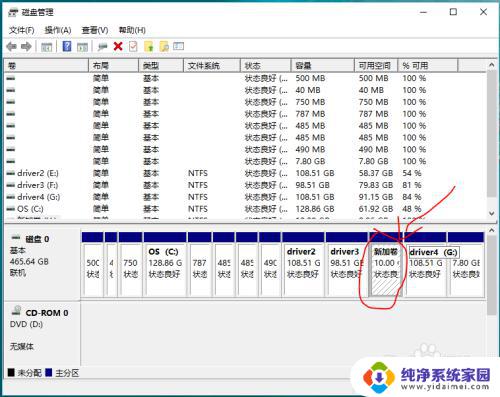
Task: Click the 58.37 GB free space cell
Action: pyautogui.click(x=376, y=173)
